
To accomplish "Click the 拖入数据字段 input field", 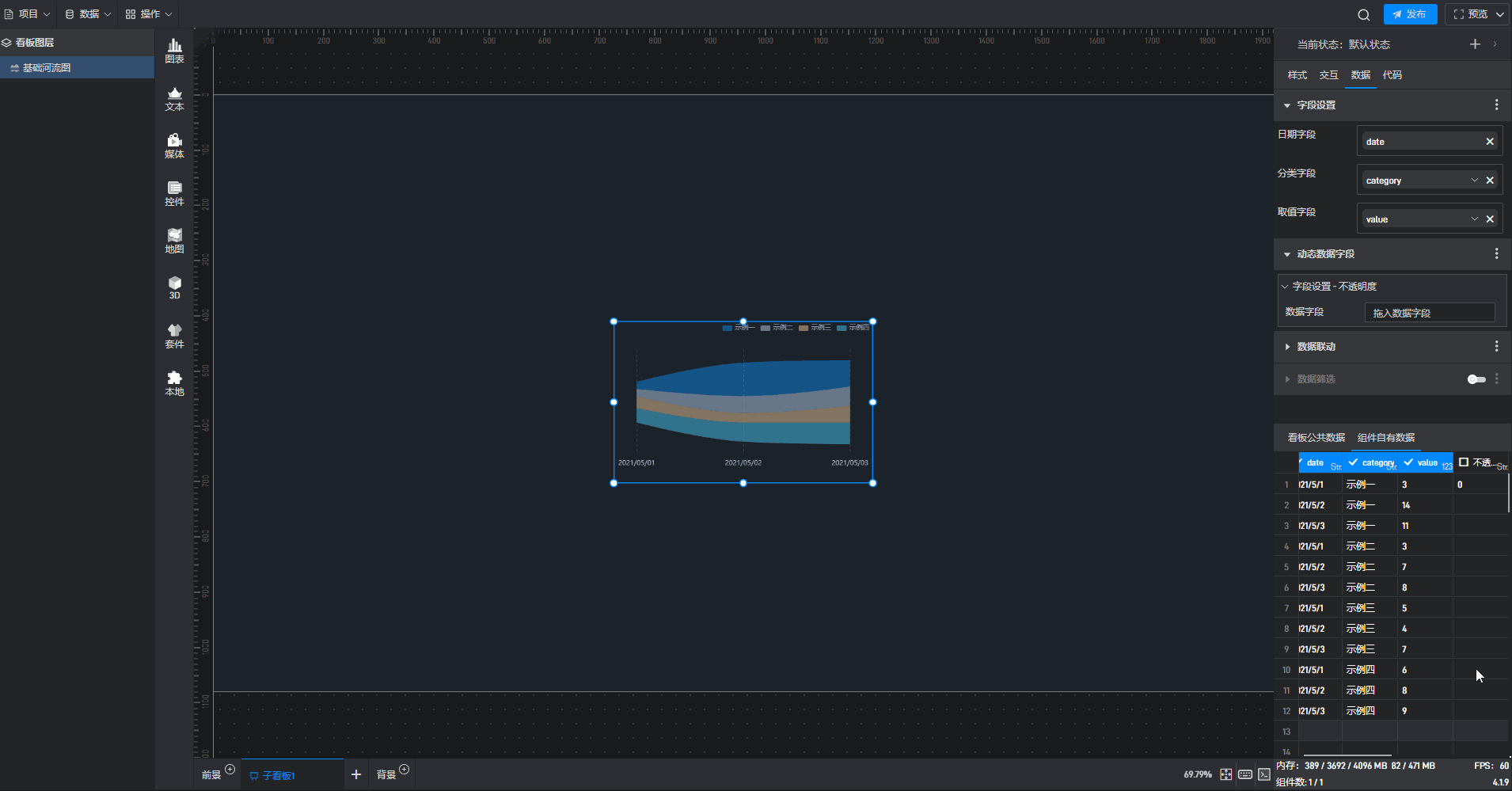I will pyautogui.click(x=1429, y=313).
